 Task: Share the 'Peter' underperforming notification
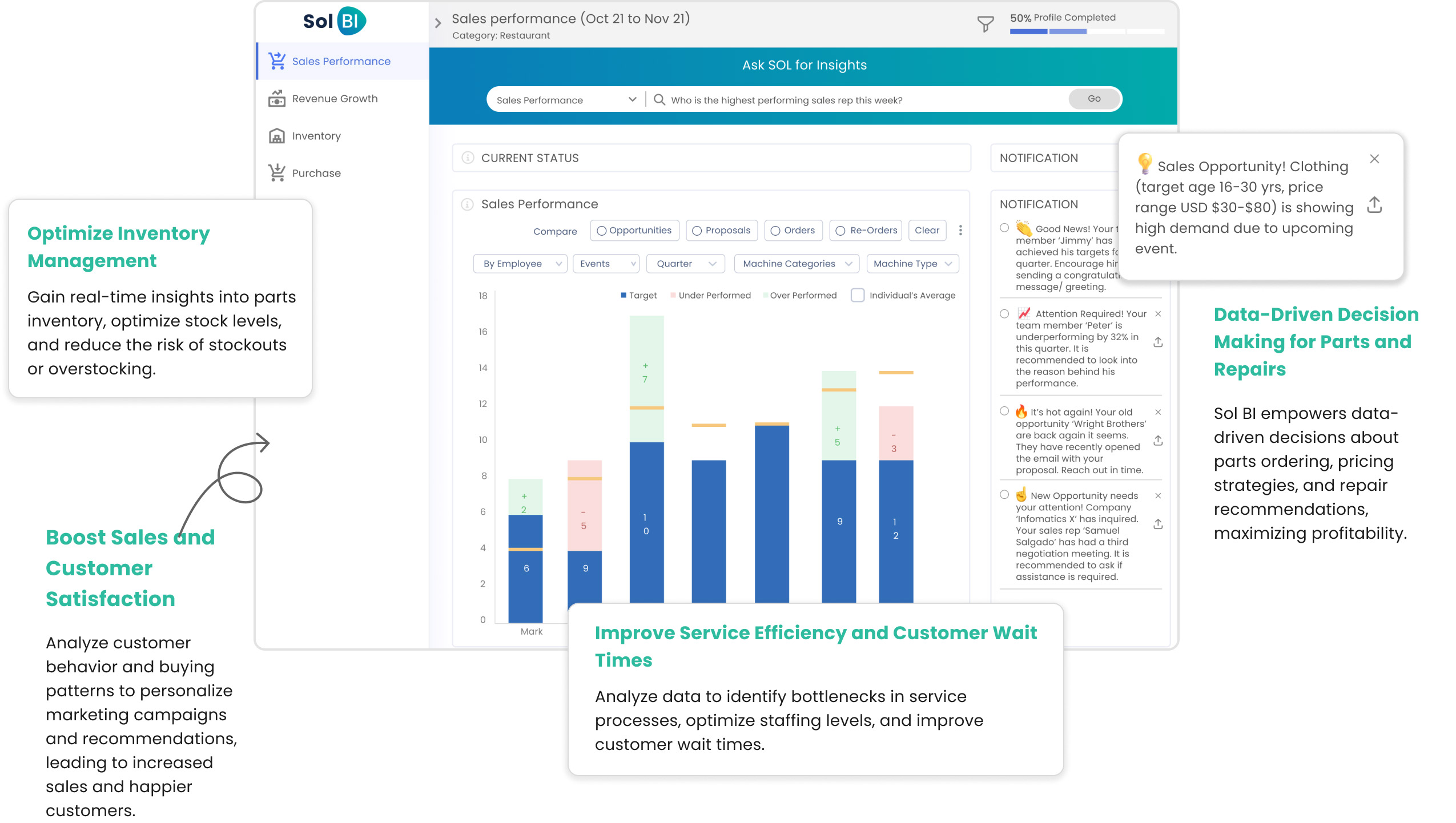1158,342
